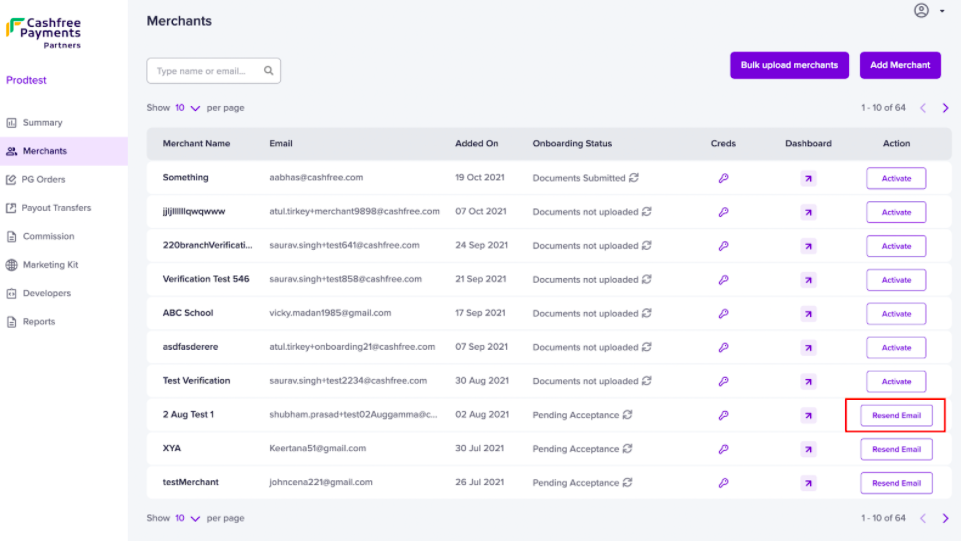Open PG Orders in the sidebar

(43, 180)
